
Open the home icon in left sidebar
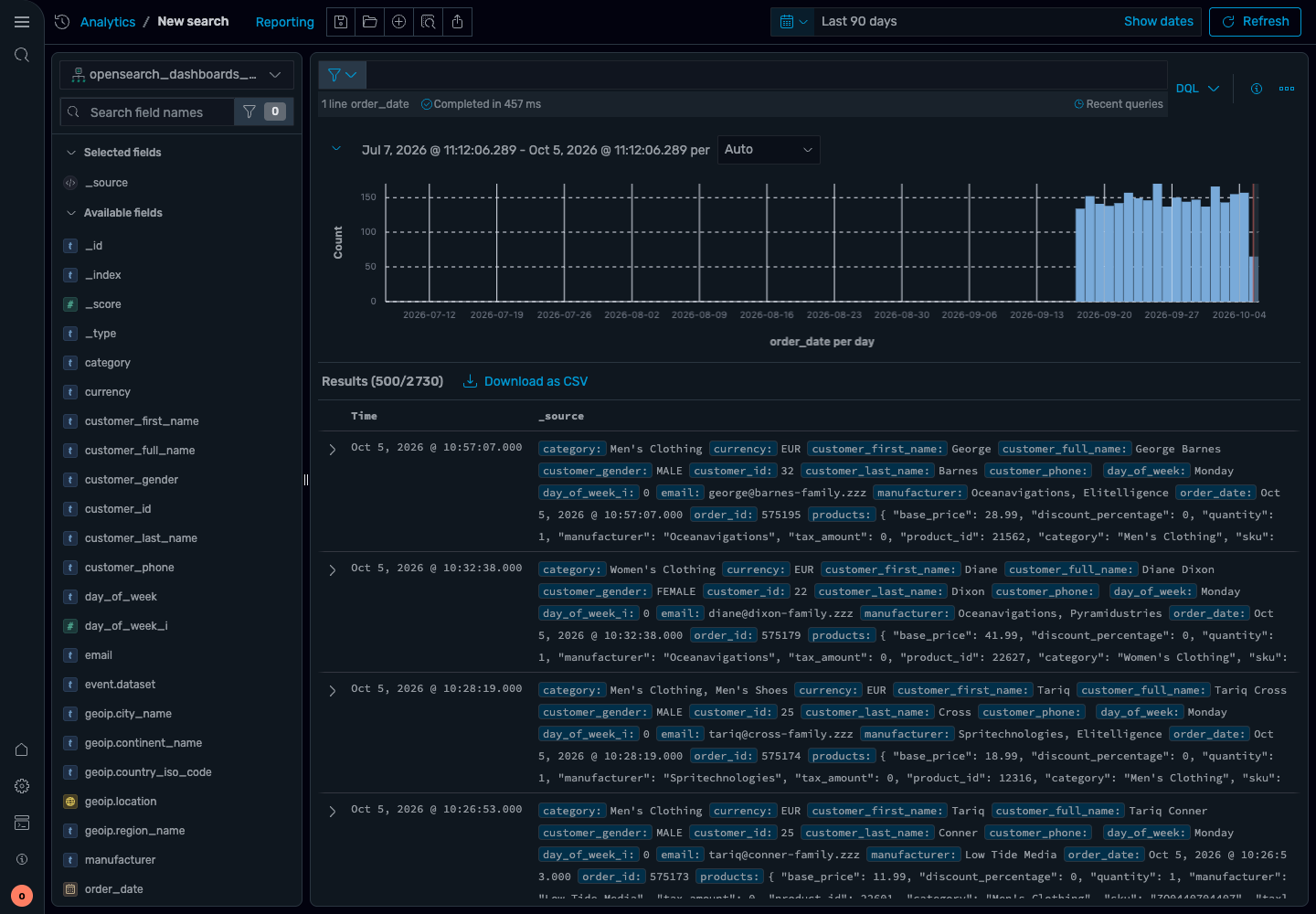(x=22, y=749)
